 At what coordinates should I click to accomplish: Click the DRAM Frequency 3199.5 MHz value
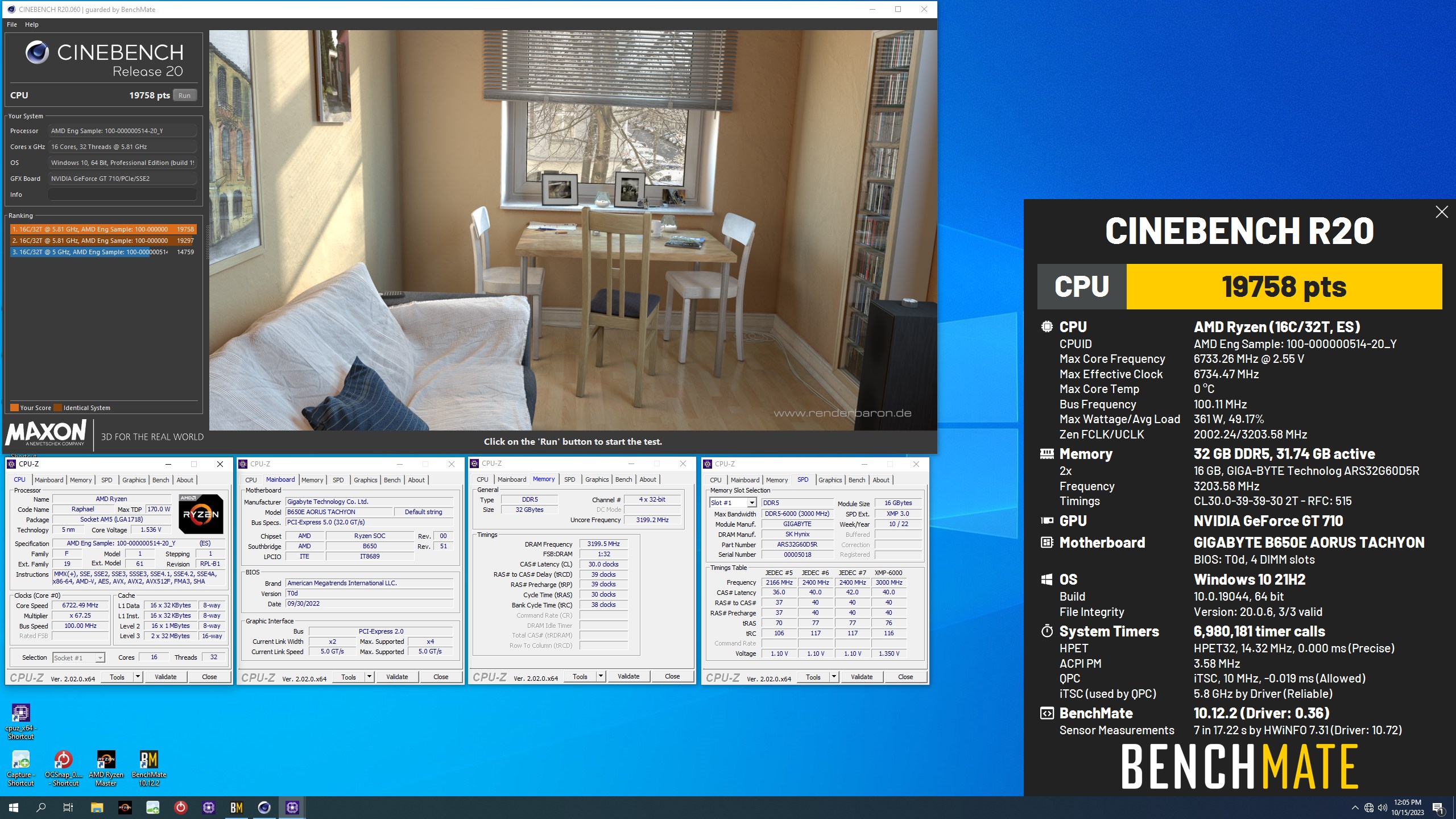click(x=603, y=544)
